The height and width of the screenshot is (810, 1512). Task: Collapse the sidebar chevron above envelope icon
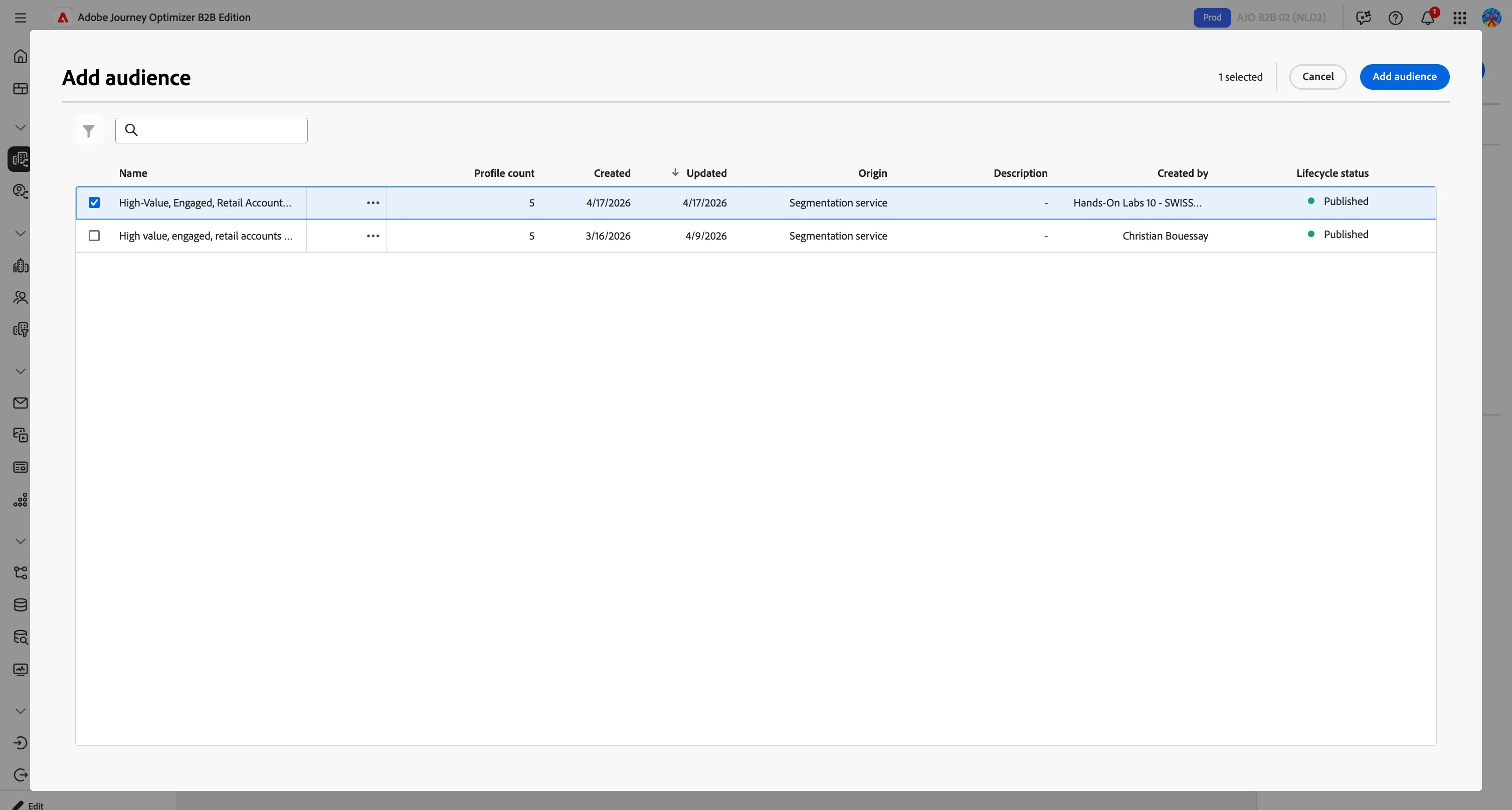pos(21,371)
